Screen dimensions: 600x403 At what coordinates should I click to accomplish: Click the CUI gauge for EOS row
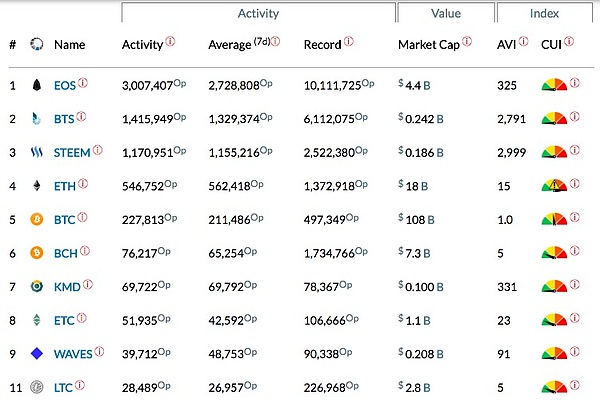(553, 85)
